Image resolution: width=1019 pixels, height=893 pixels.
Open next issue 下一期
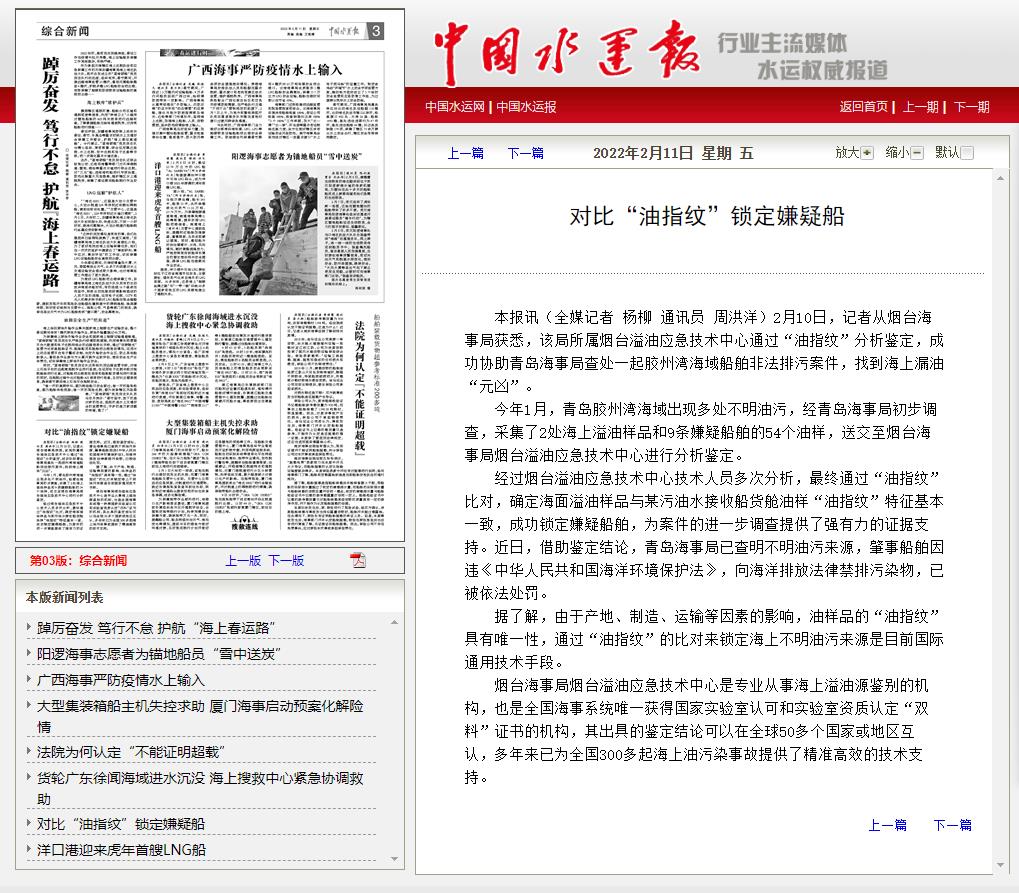972,107
